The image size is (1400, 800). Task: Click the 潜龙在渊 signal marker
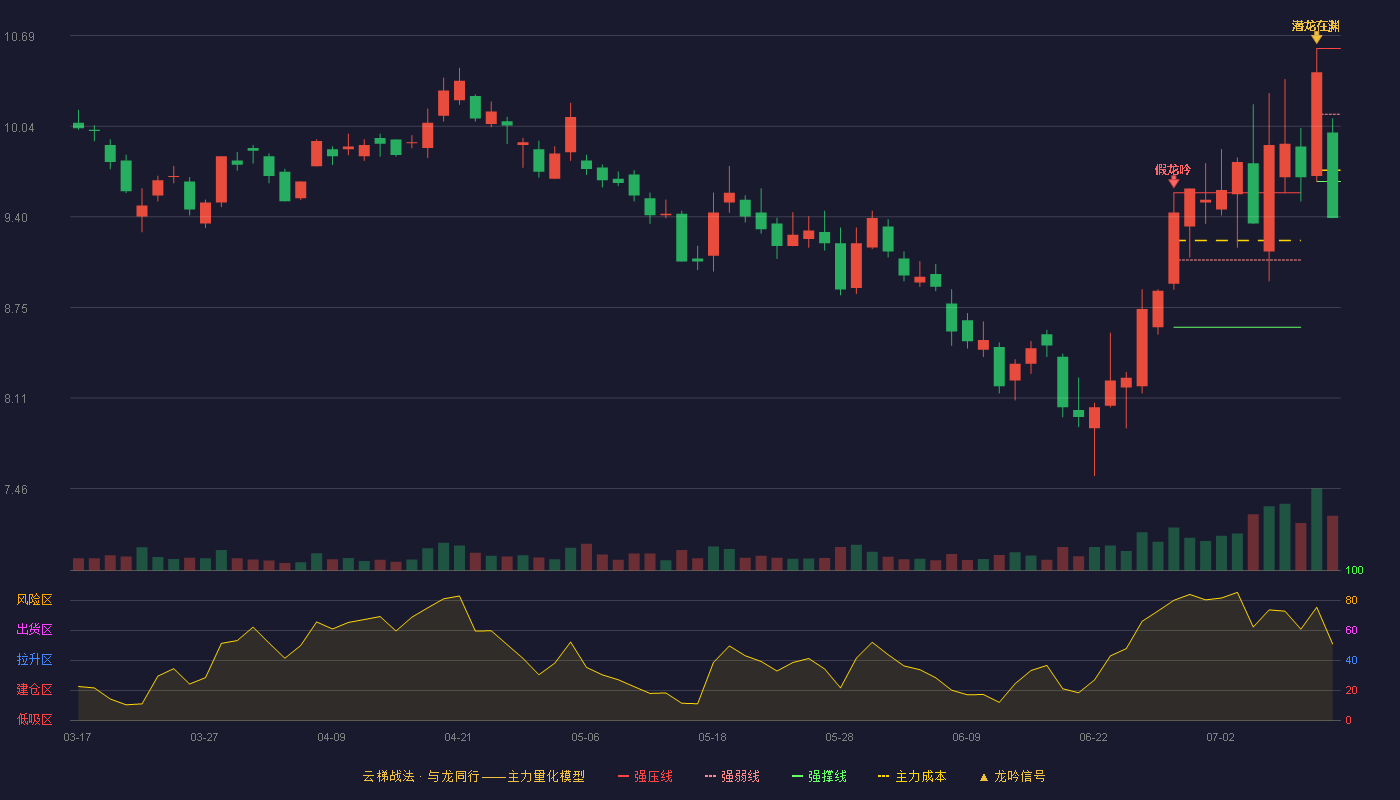[x=1316, y=30]
